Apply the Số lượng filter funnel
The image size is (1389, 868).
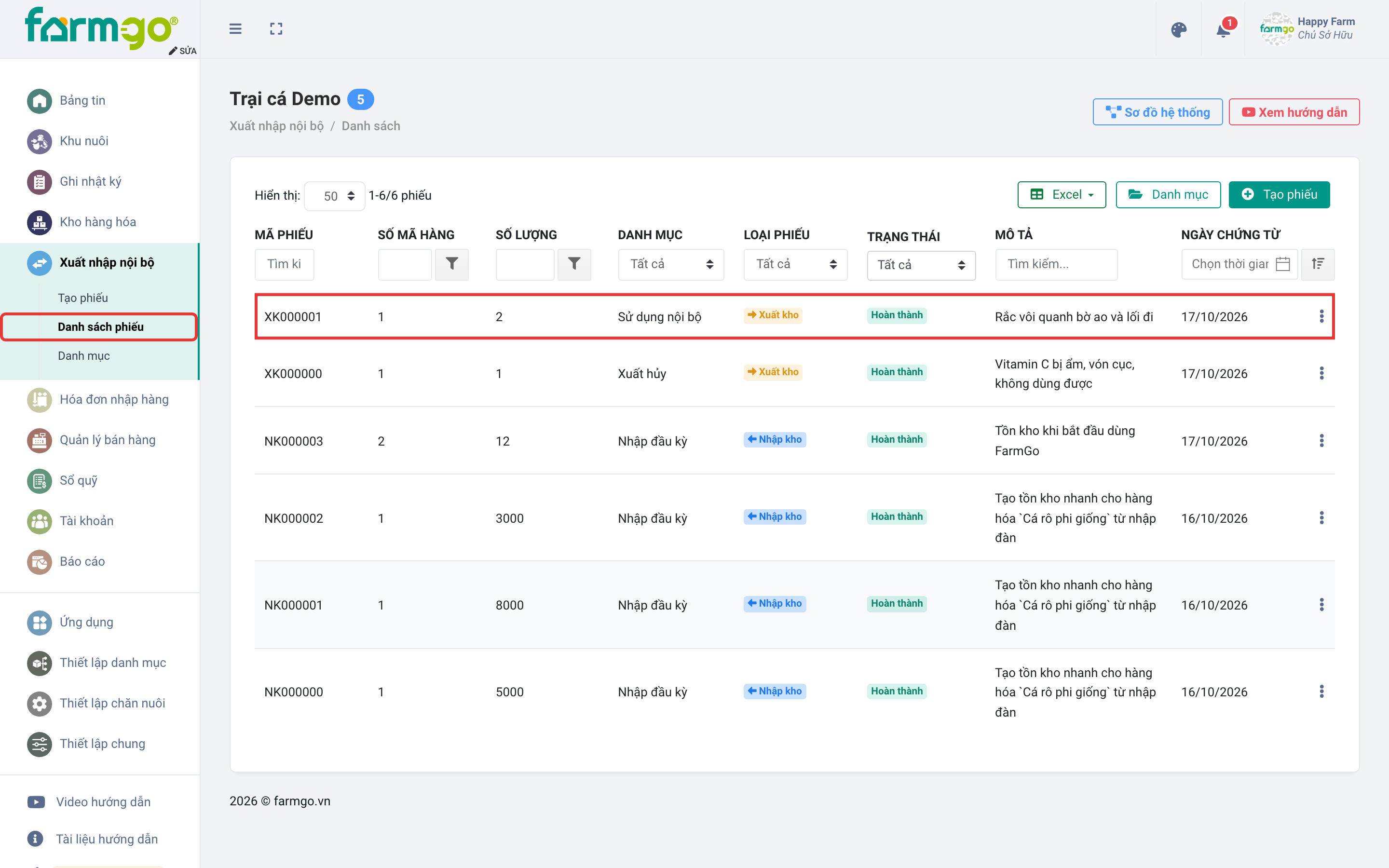(574, 264)
